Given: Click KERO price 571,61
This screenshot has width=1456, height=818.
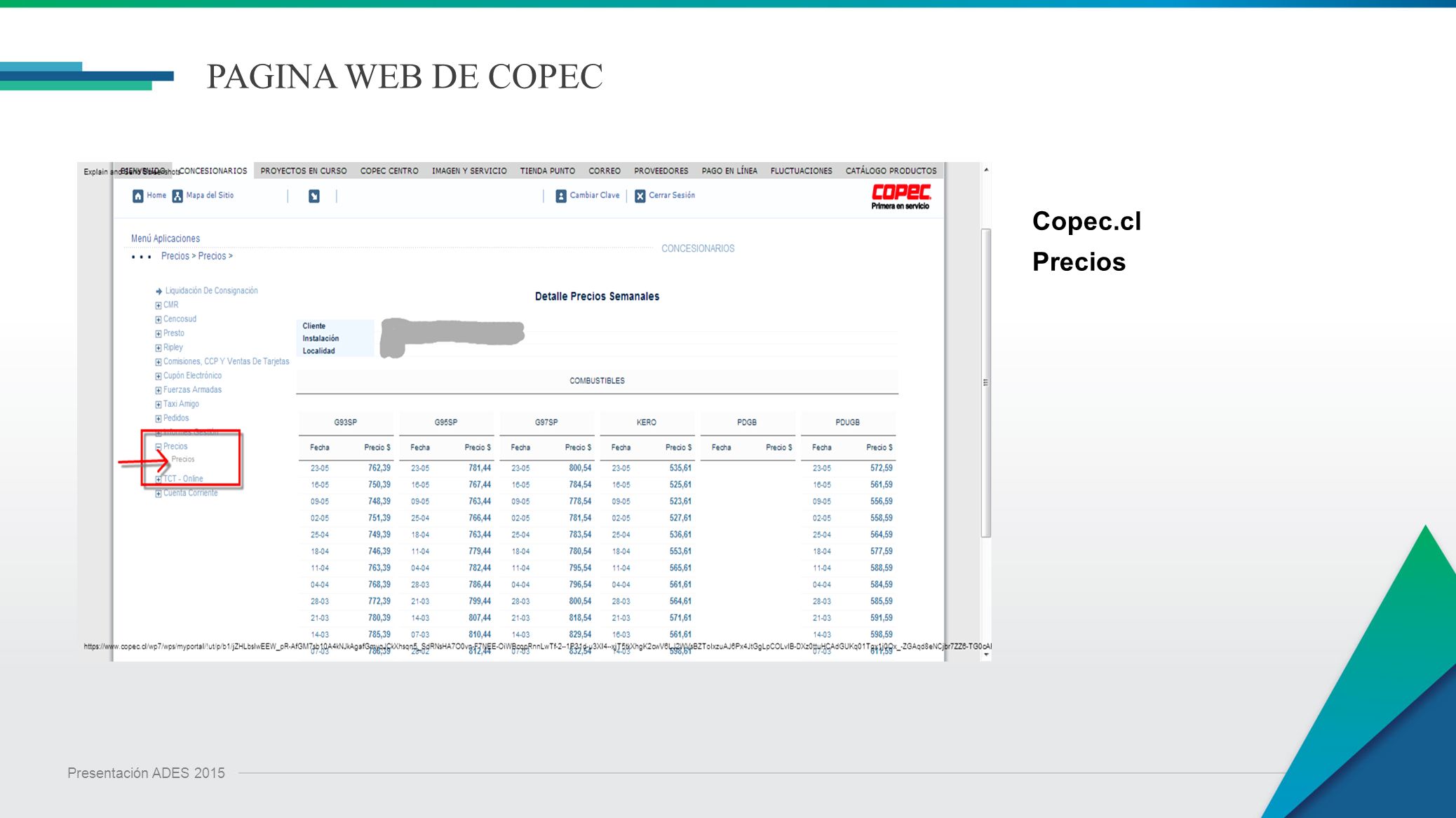Looking at the screenshot, I should [x=680, y=618].
